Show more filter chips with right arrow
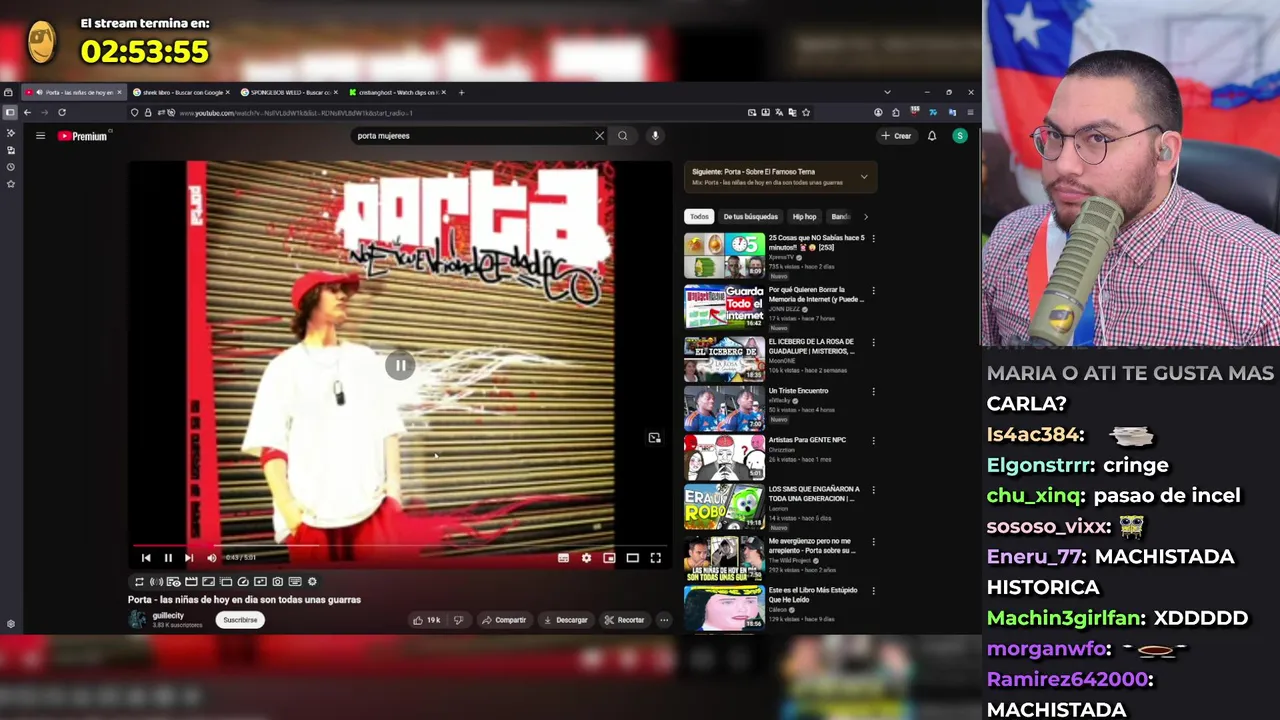1280x720 pixels. pos(866,216)
